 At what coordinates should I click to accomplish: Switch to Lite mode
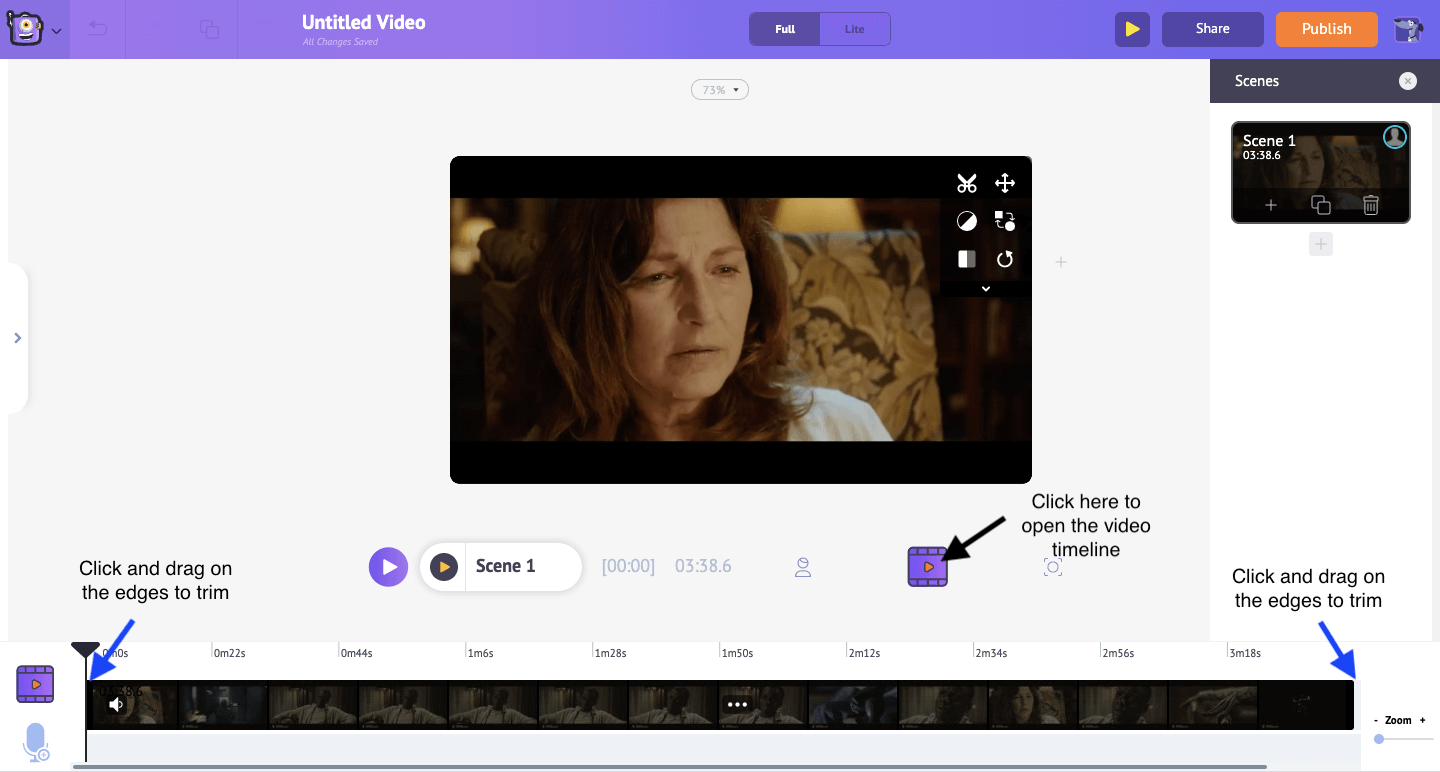(x=854, y=29)
